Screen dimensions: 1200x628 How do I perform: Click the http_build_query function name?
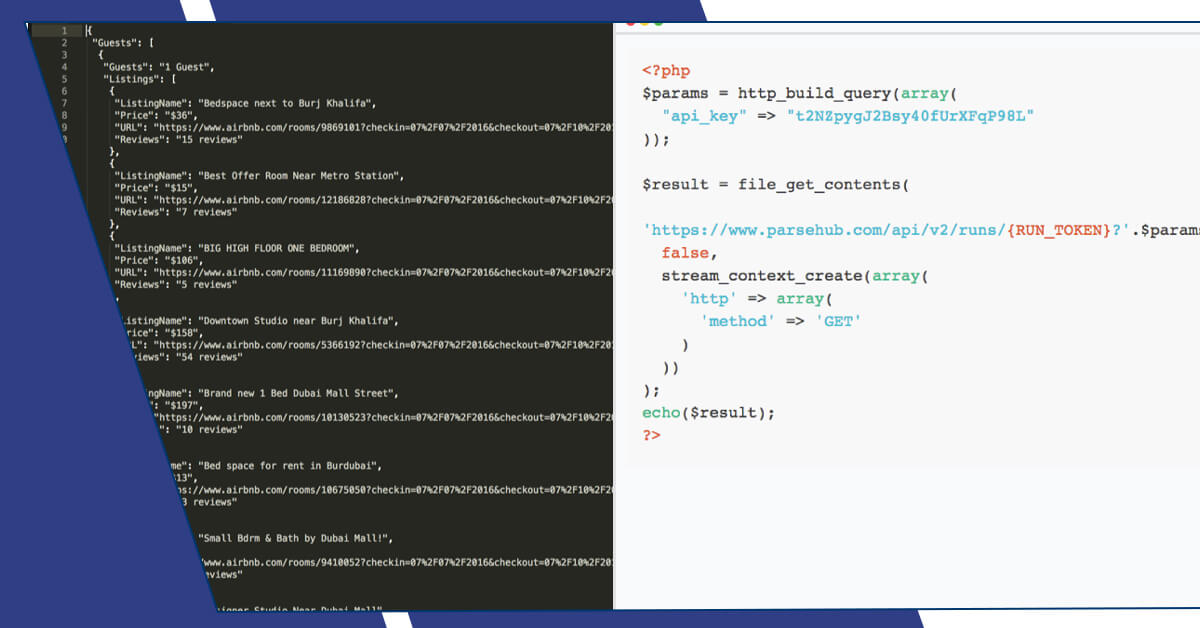[815, 93]
